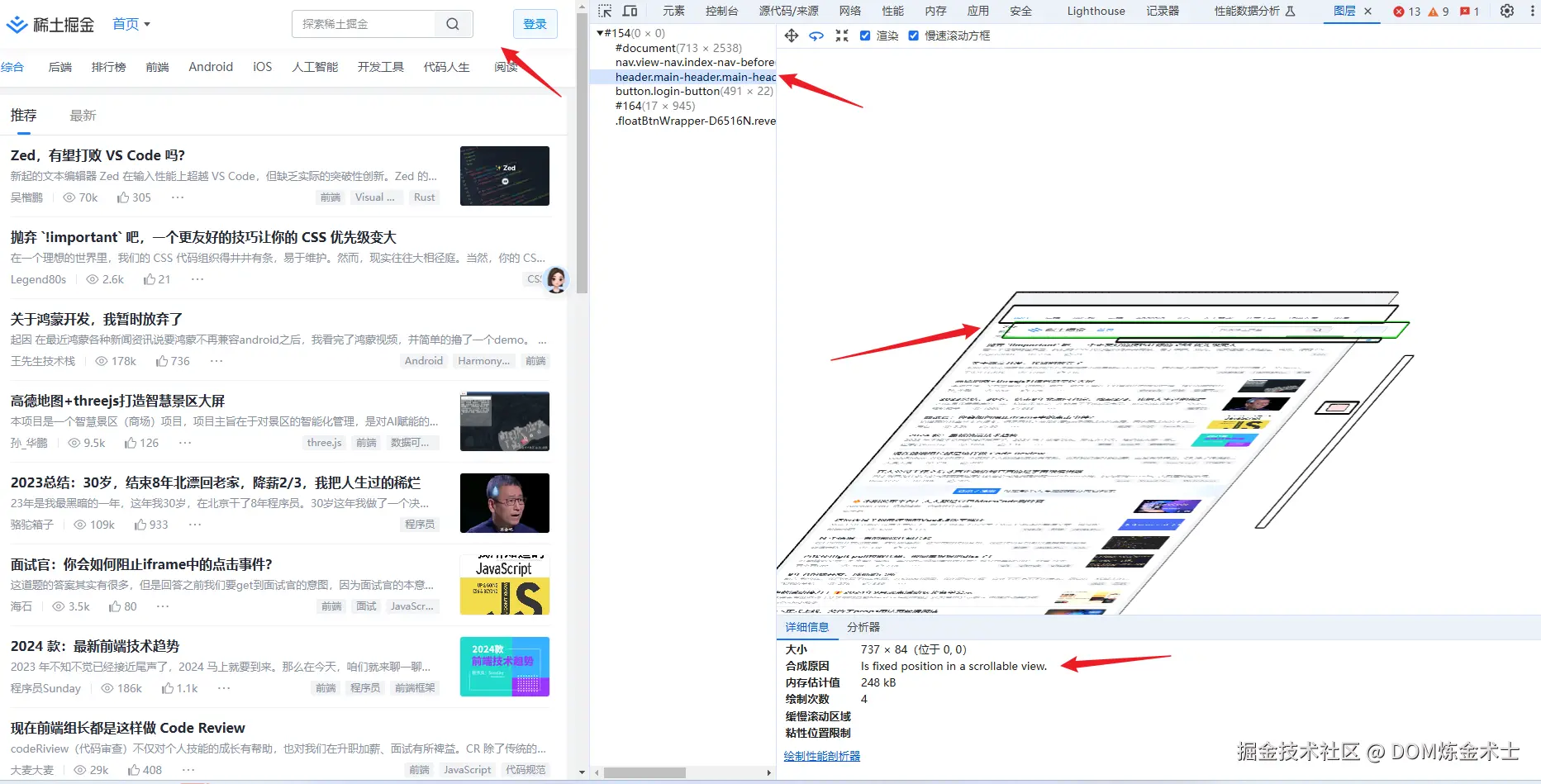The height and width of the screenshot is (784, 1541).
Task: Select the 详细信息 tab
Action: click(806, 627)
